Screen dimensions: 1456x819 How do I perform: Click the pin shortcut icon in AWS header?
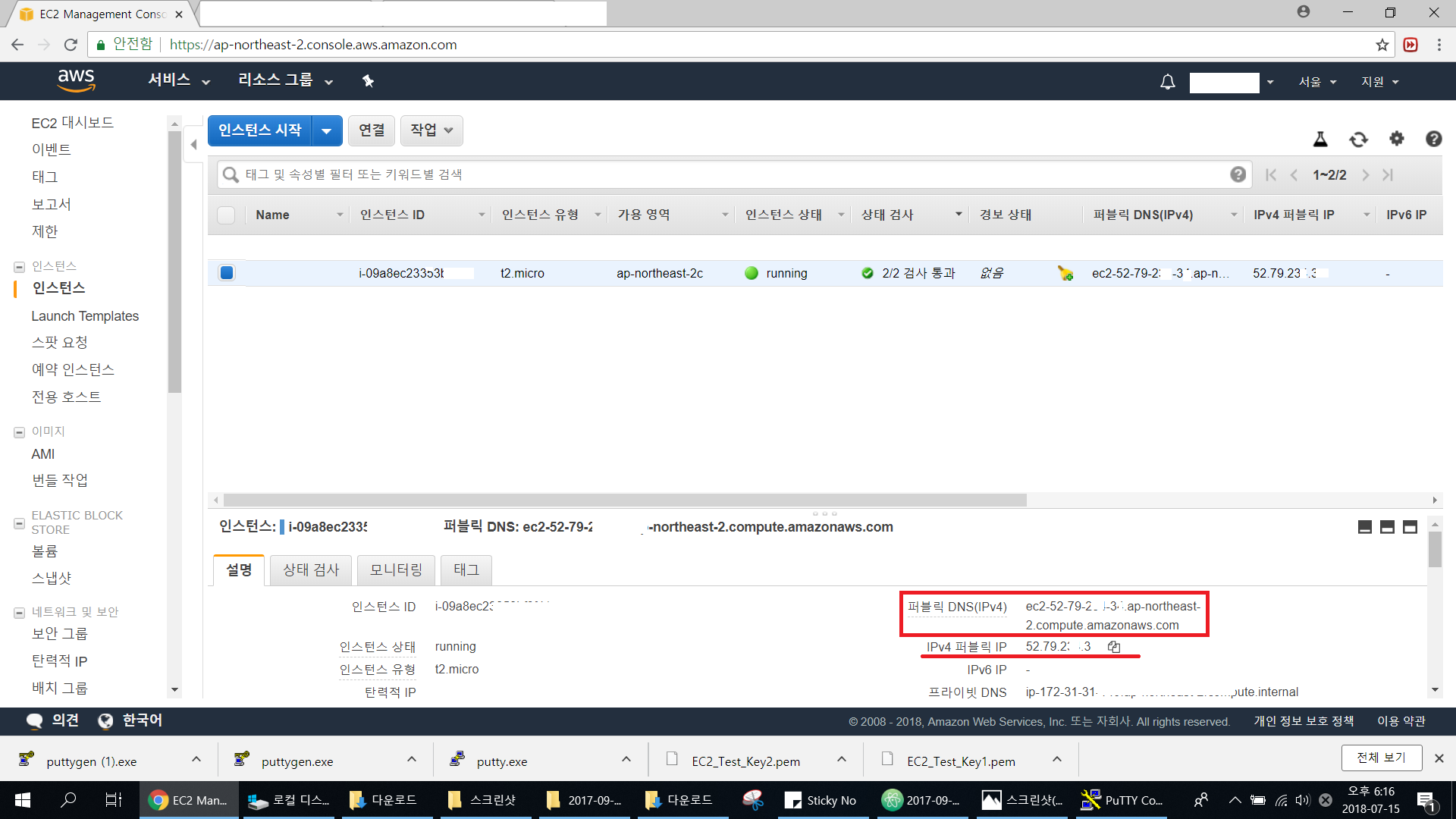pyautogui.click(x=368, y=81)
